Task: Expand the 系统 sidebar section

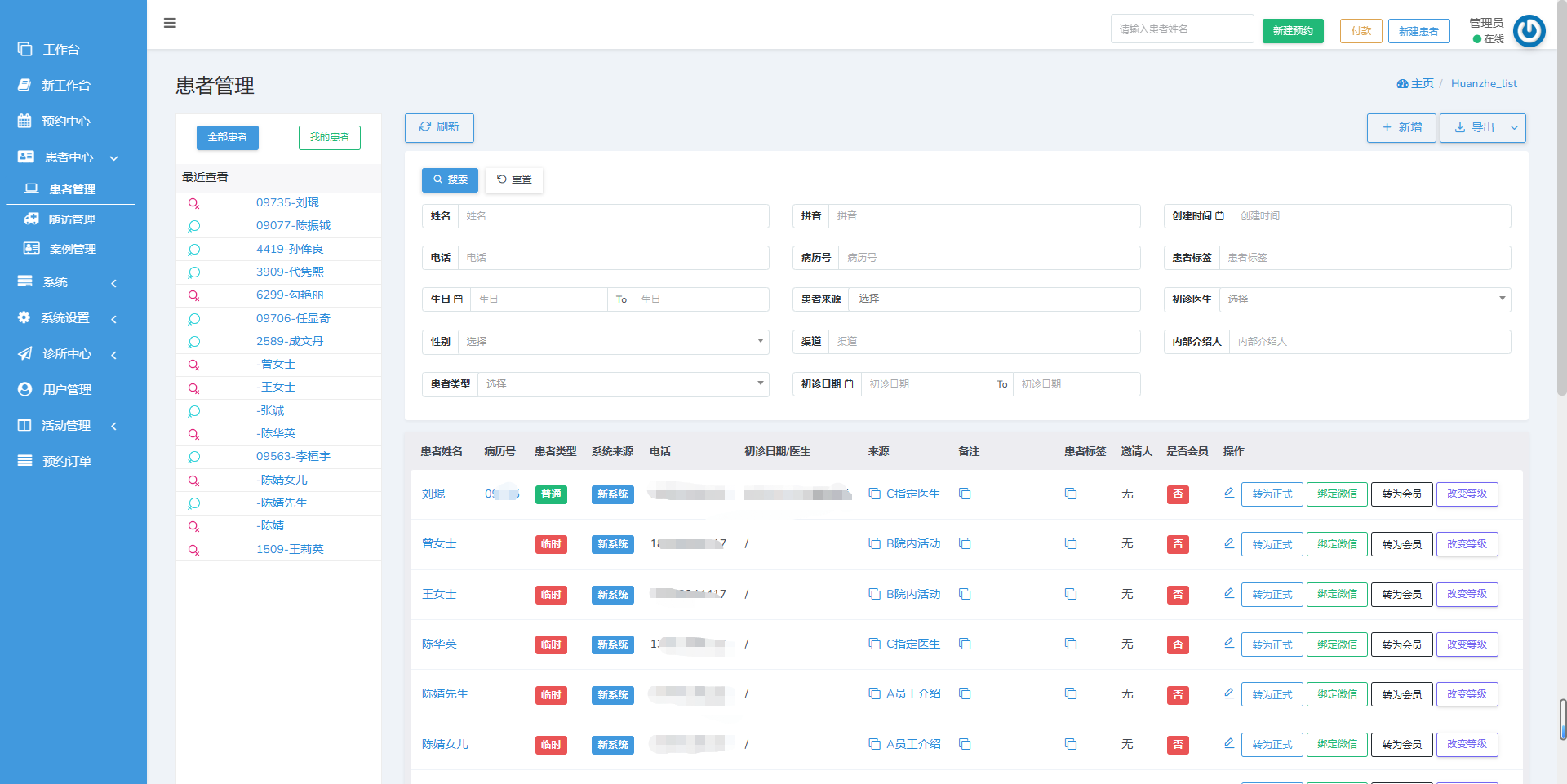Action: pos(69,282)
